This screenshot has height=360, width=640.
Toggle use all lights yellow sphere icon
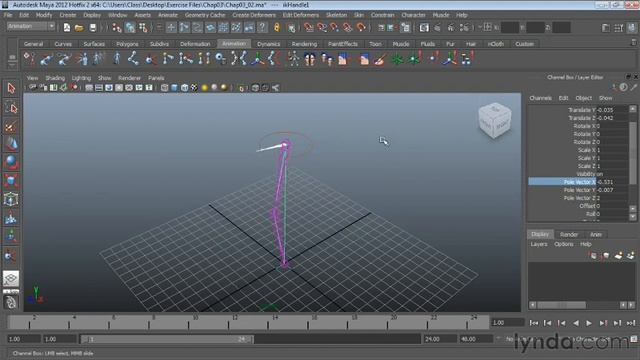click(x=204, y=87)
